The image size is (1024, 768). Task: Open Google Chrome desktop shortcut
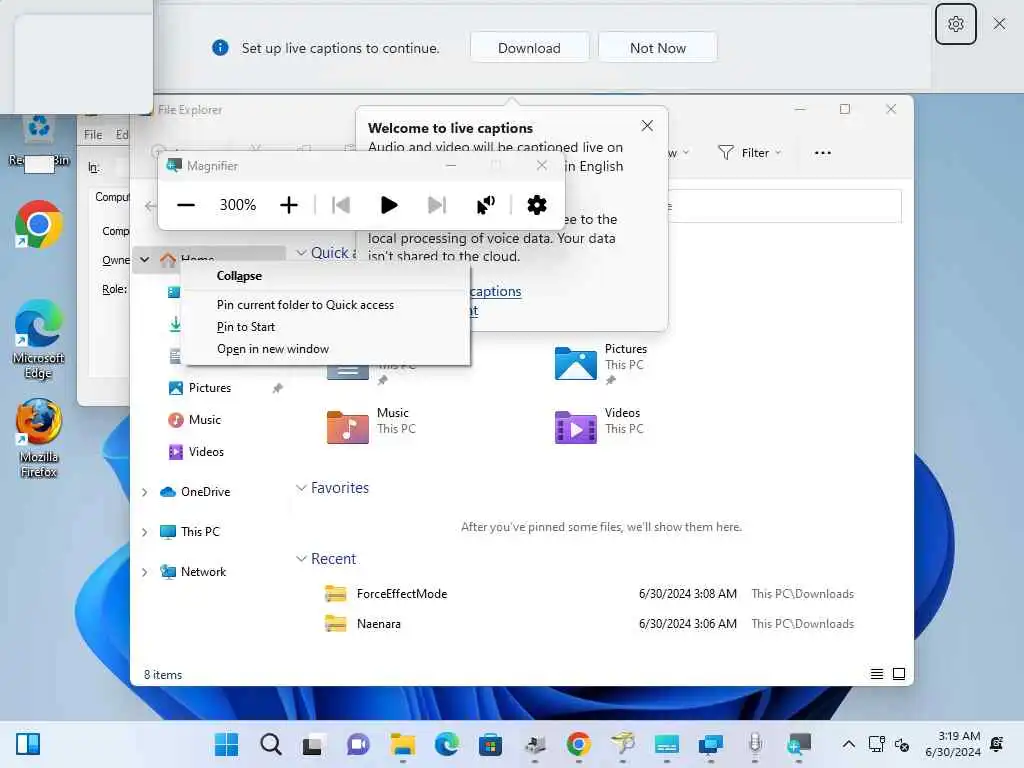[x=39, y=225]
